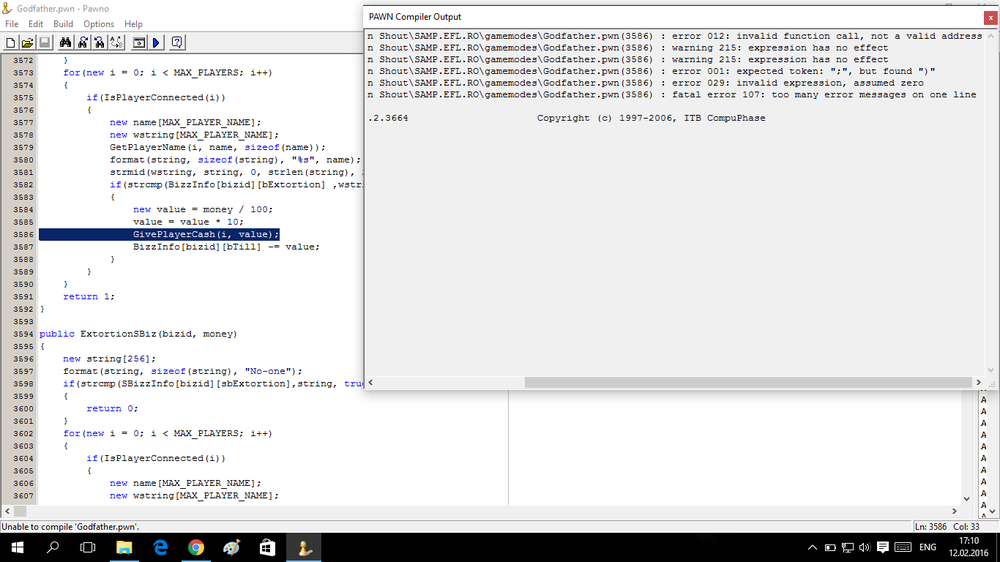Click the editor horizontal scroll right arrow
Image resolution: width=1000 pixels, height=562 pixels.
[x=954, y=511]
